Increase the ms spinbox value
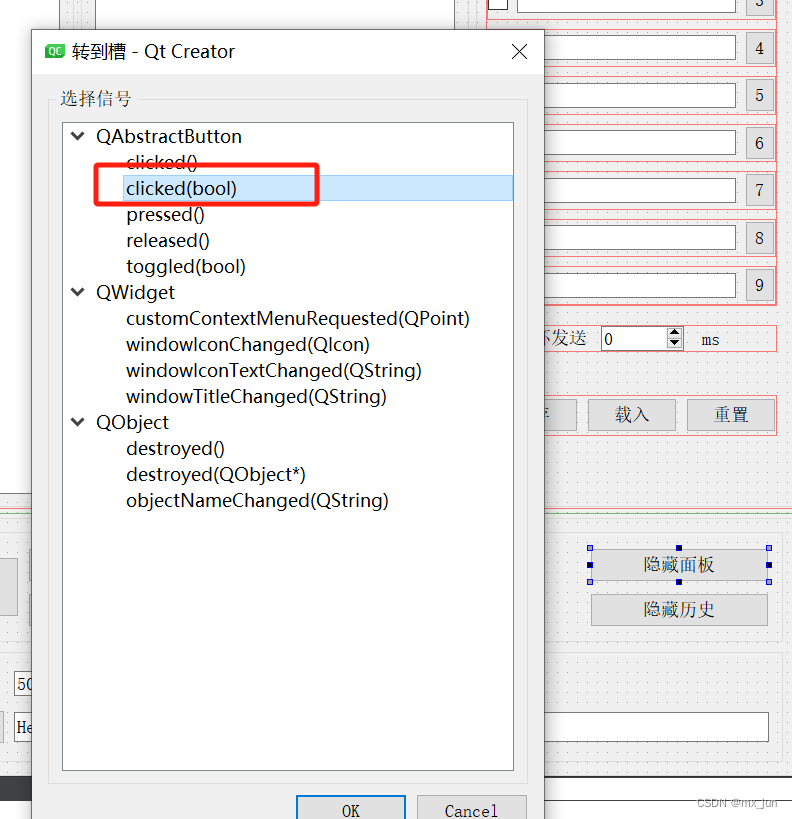Viewport: 792px width, 819px height. [x=674, y=333]
